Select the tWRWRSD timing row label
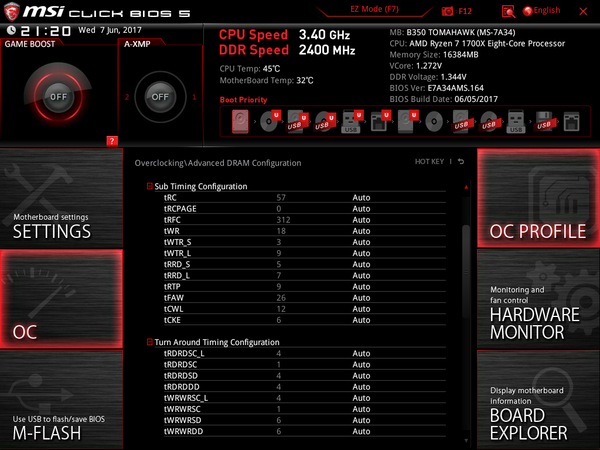This screenshot has width=600, height=450. pyautogui.click(x=183, y=420)
